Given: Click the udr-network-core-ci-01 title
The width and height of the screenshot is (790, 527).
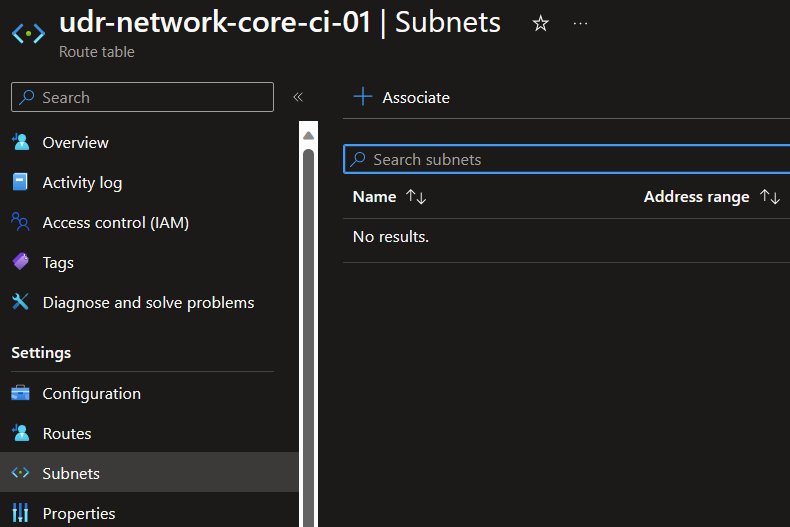Looking at the screenshot, I should (x=215, y=23).
